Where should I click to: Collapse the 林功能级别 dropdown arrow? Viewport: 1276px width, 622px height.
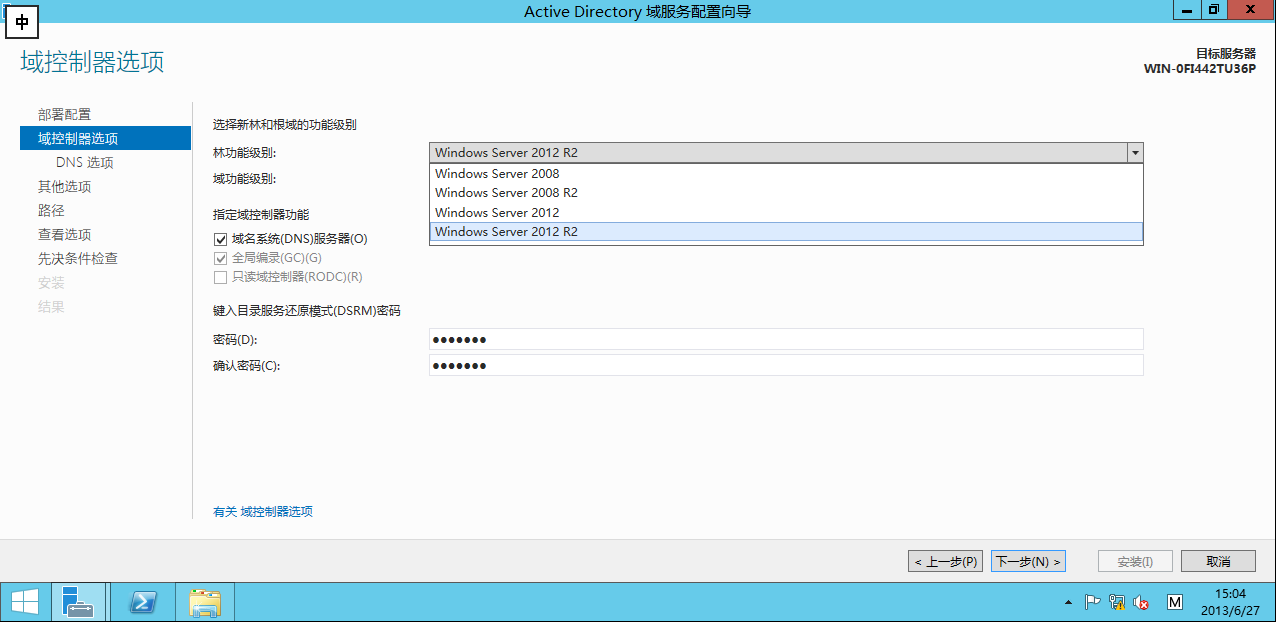pos(1134,153)
